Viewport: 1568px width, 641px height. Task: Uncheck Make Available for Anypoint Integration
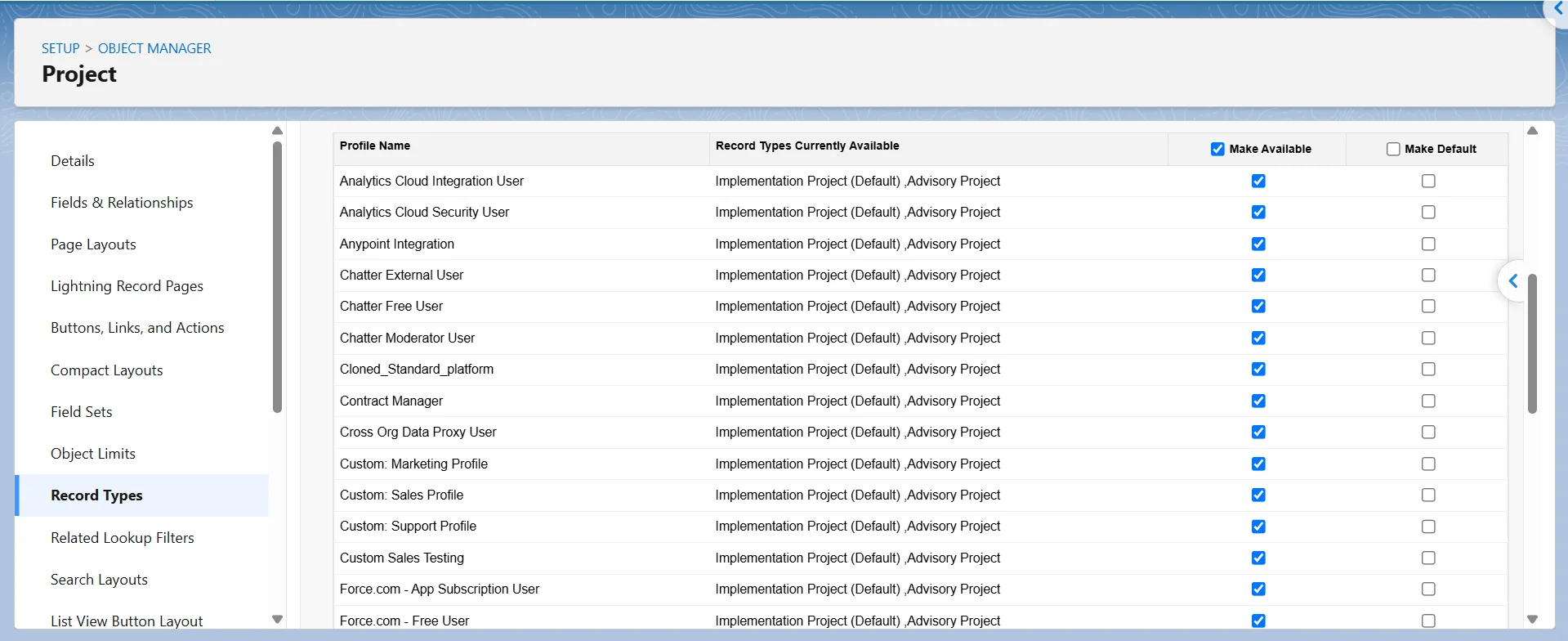(x=1258, y=244)
